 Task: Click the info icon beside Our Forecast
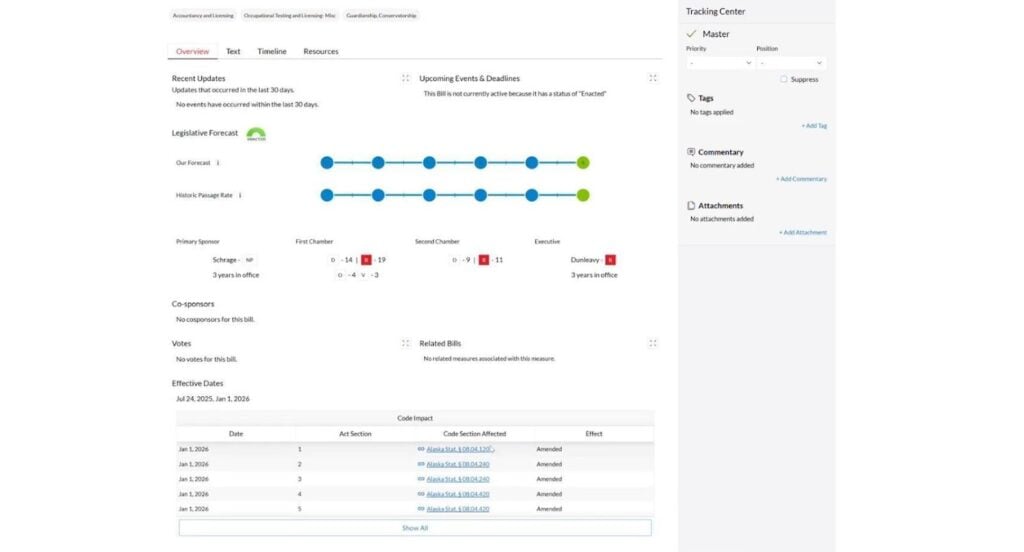[x=218, y=163]
